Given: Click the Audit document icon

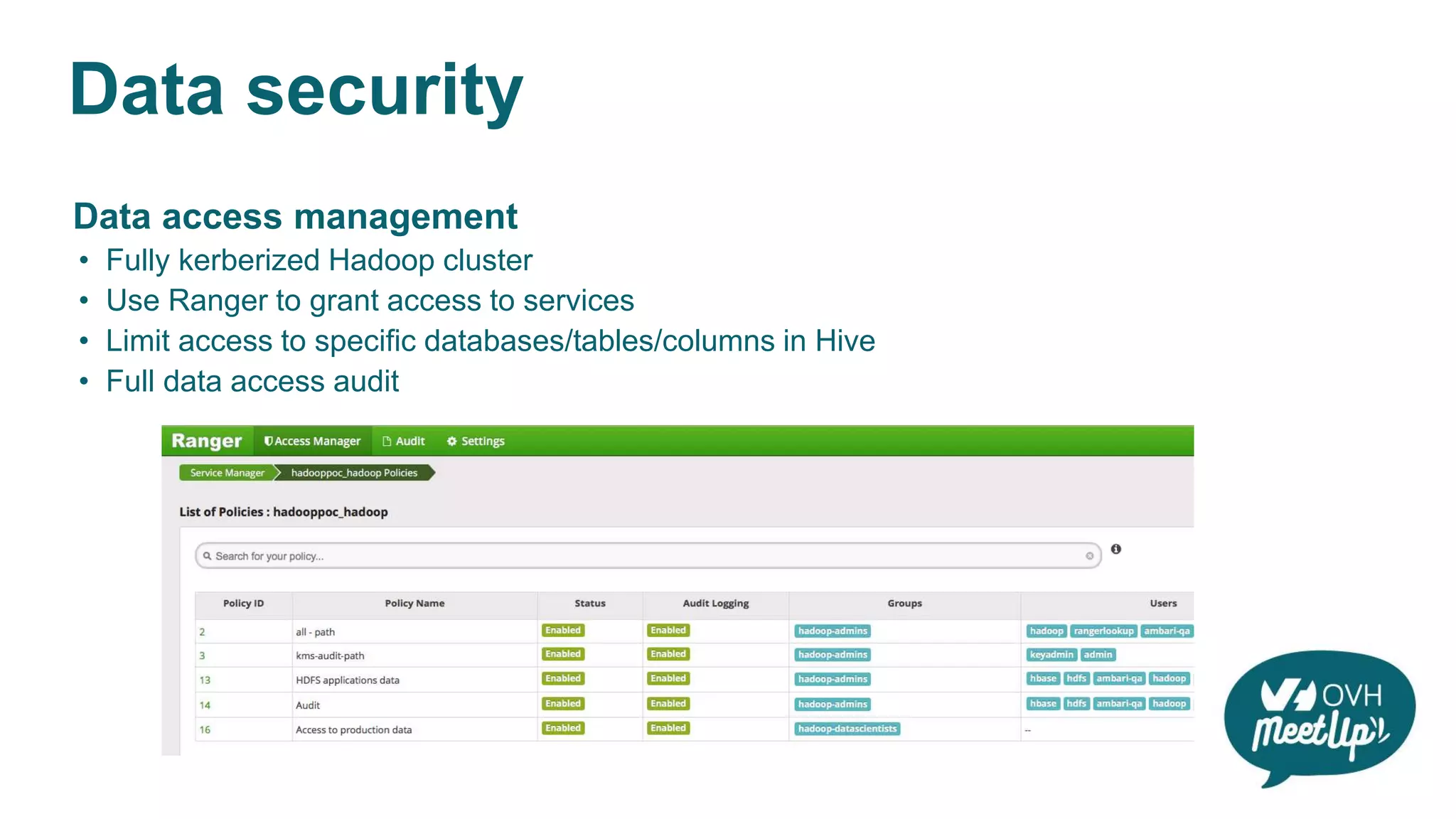Looking at the screenshot, I should point(387,441).
